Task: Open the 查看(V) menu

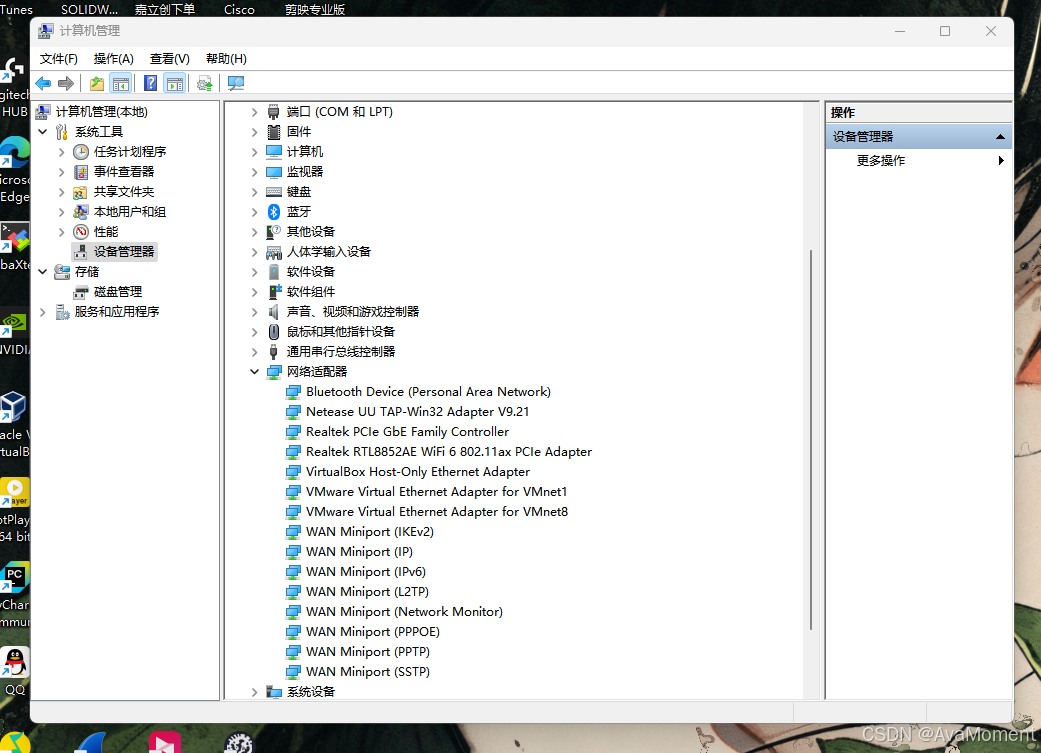Action: [169, 58]
